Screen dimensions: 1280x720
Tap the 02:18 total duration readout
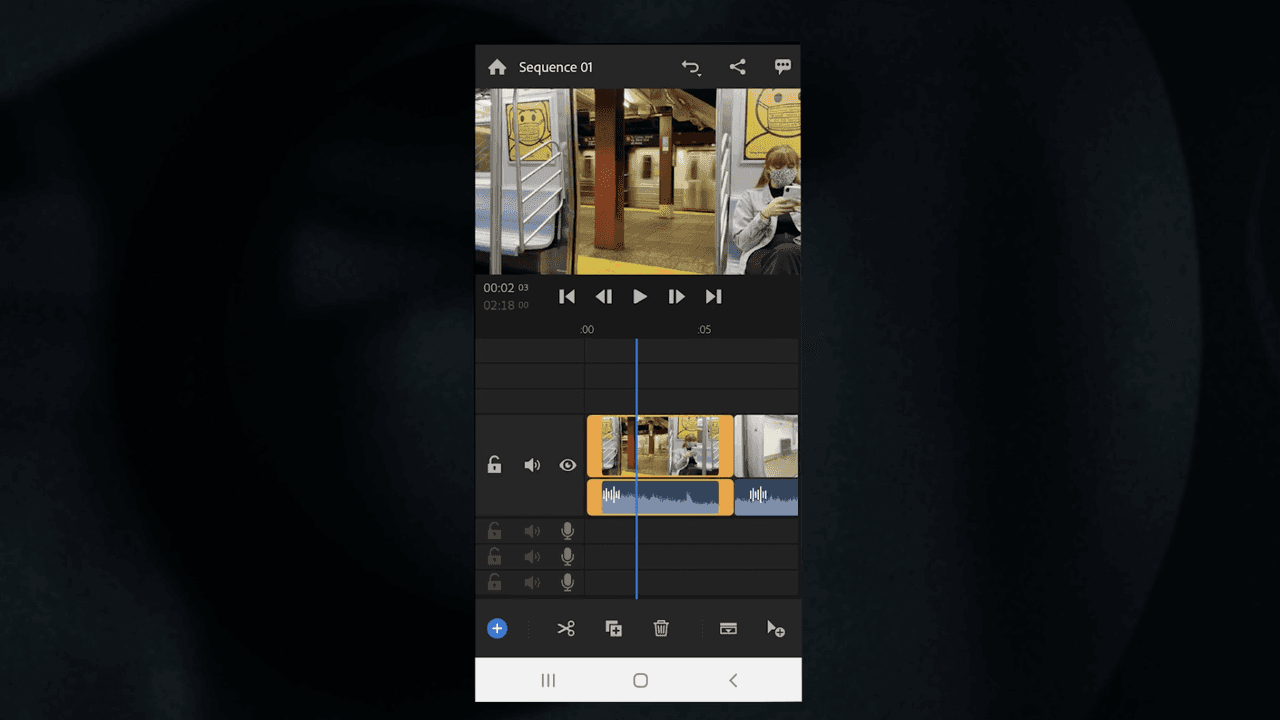506,306
